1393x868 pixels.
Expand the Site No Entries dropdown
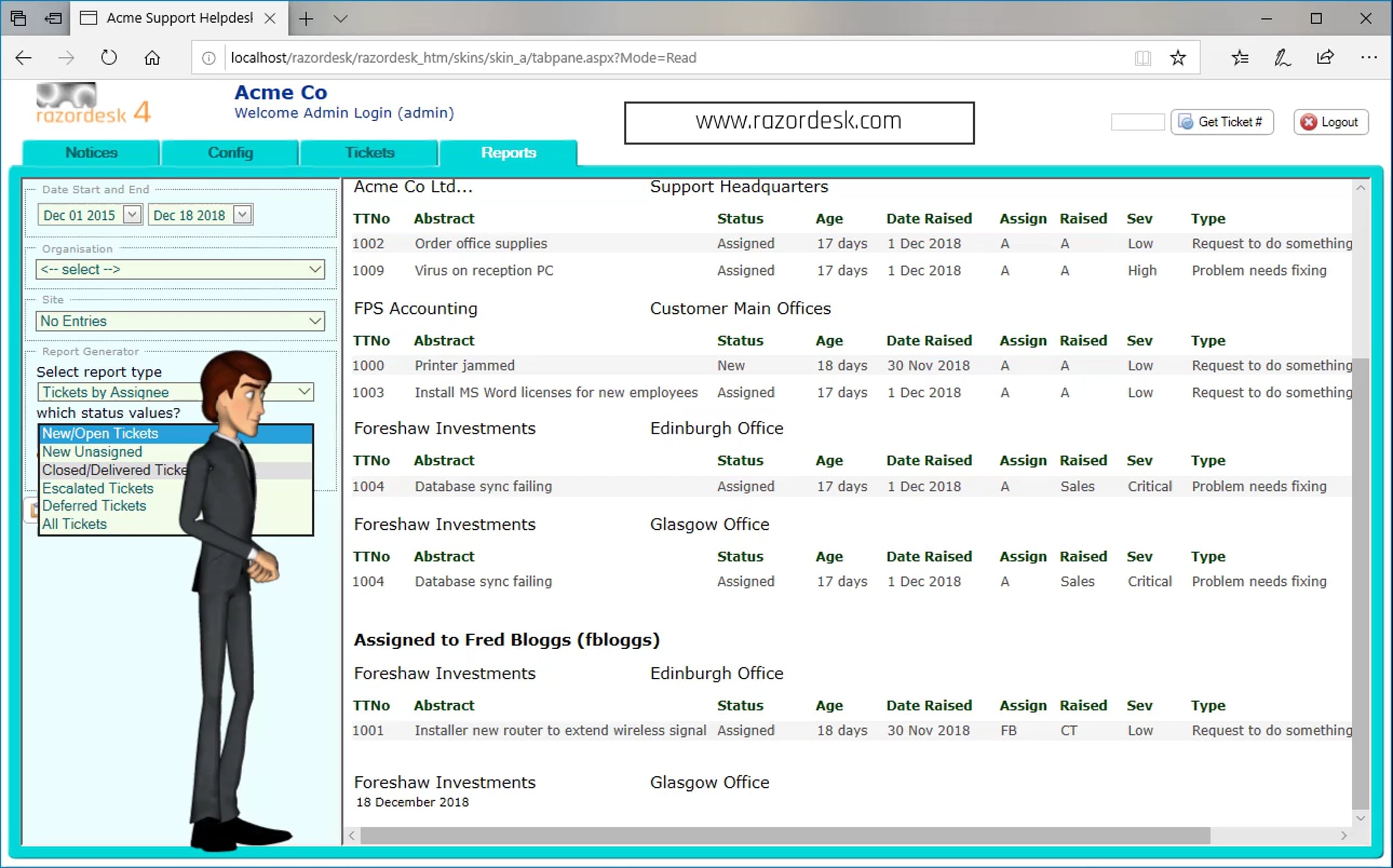point(180,321)
